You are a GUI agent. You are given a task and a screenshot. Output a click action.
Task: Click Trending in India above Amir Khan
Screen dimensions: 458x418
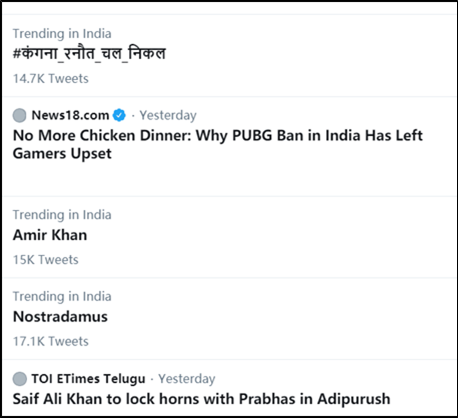coord(62,215)
